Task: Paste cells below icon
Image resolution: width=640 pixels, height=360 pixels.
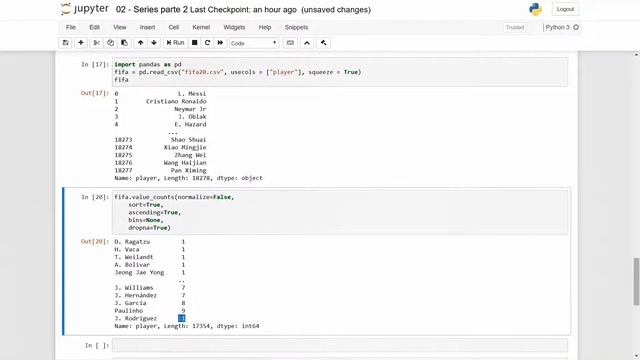Action: 124,43
